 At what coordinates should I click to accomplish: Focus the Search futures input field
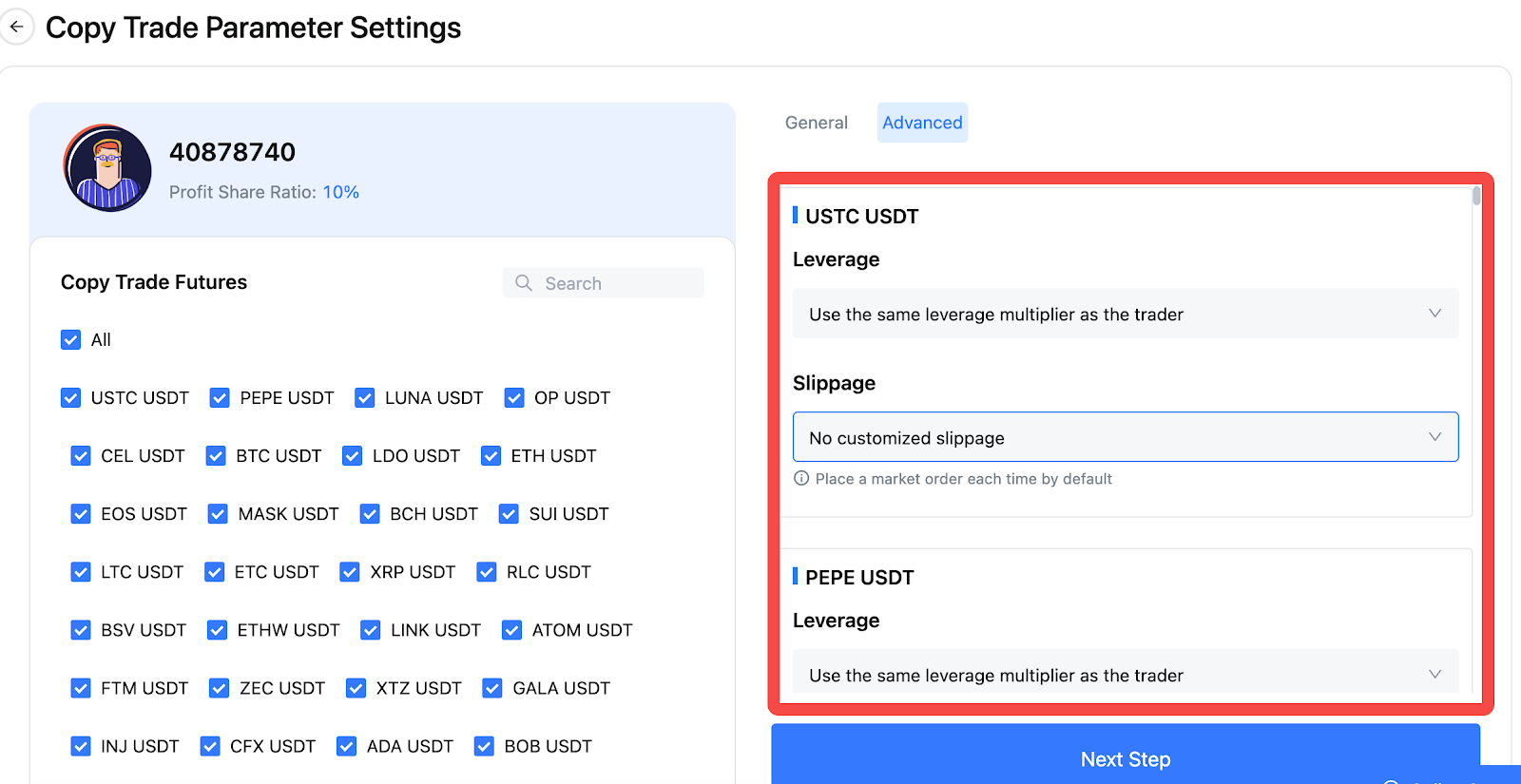point(604,283)
